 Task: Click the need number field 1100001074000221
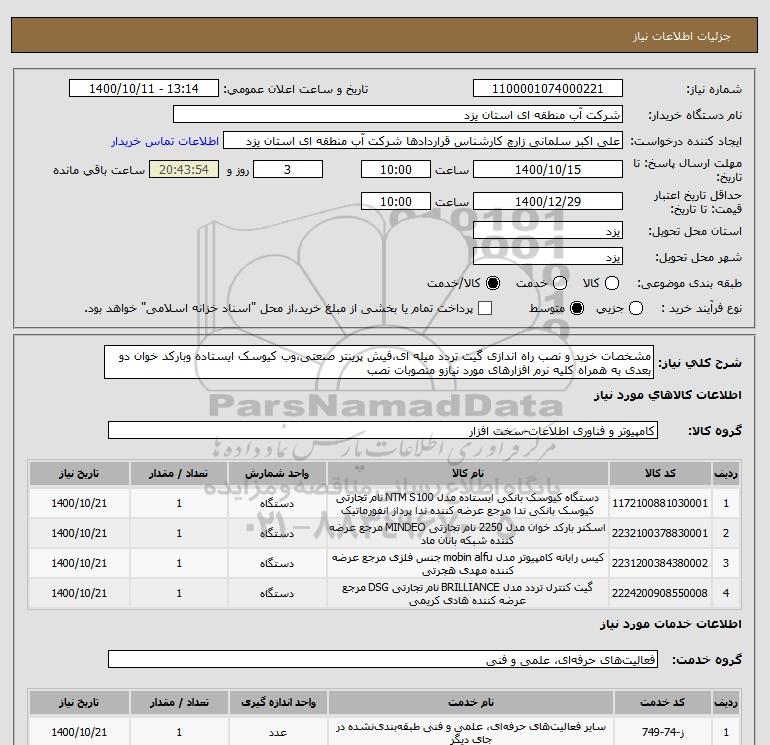pyautogui.click(x=548, y=88)
